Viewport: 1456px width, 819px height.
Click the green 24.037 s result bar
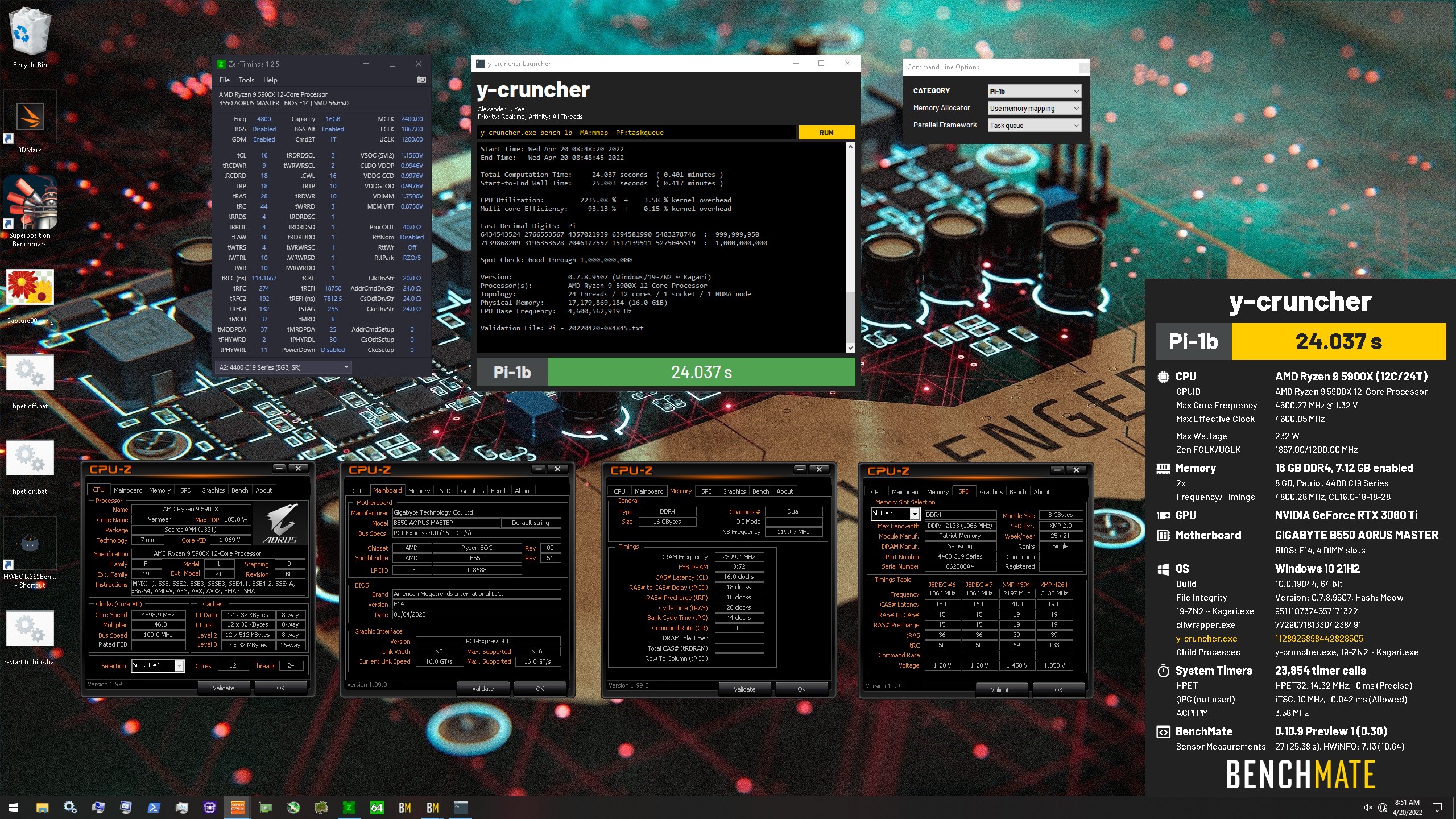(701, 372)
